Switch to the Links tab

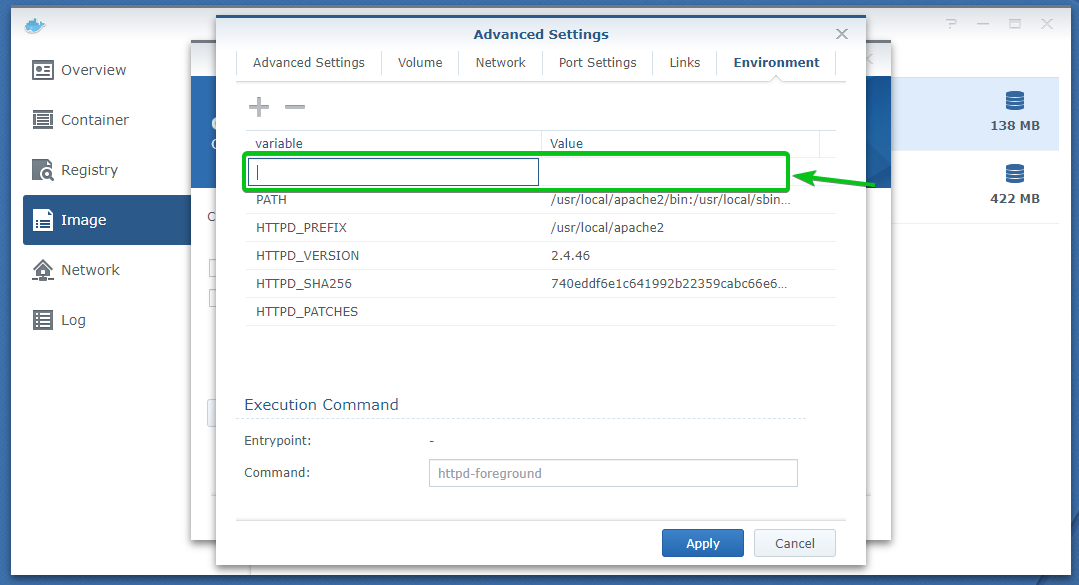[685, 62]
